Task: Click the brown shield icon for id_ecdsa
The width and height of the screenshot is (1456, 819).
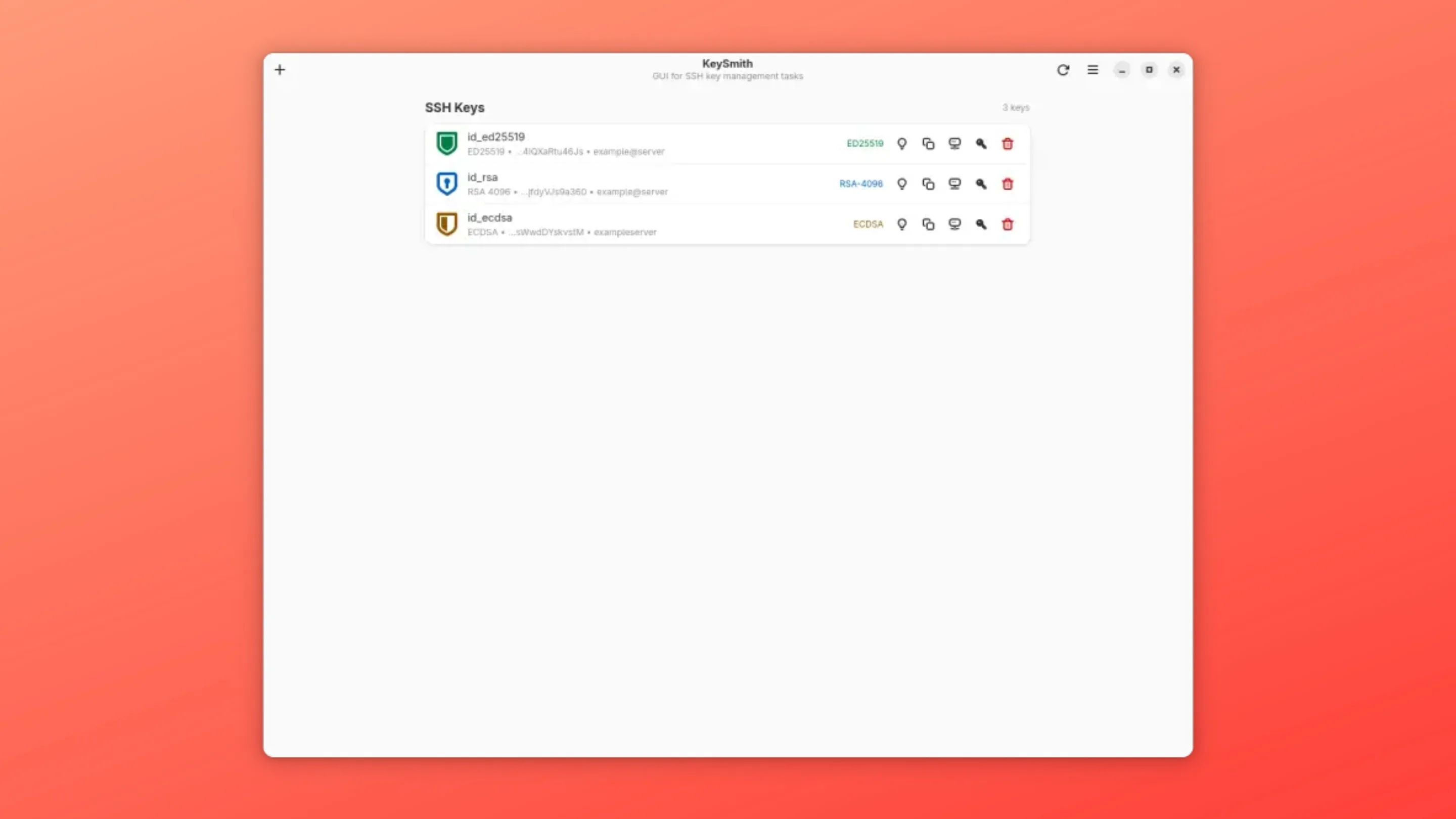Action: [x=446, y=224]
